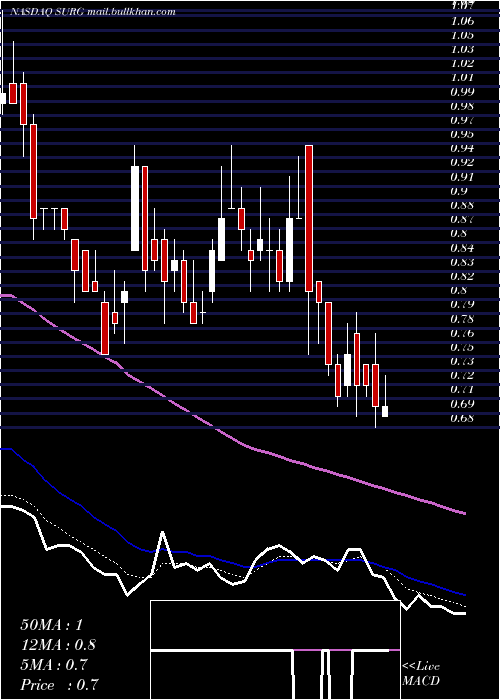Click the 0.71 price axis label
Image resolution: width=500 pixels, height=700 pixels.
coord(464,390)
